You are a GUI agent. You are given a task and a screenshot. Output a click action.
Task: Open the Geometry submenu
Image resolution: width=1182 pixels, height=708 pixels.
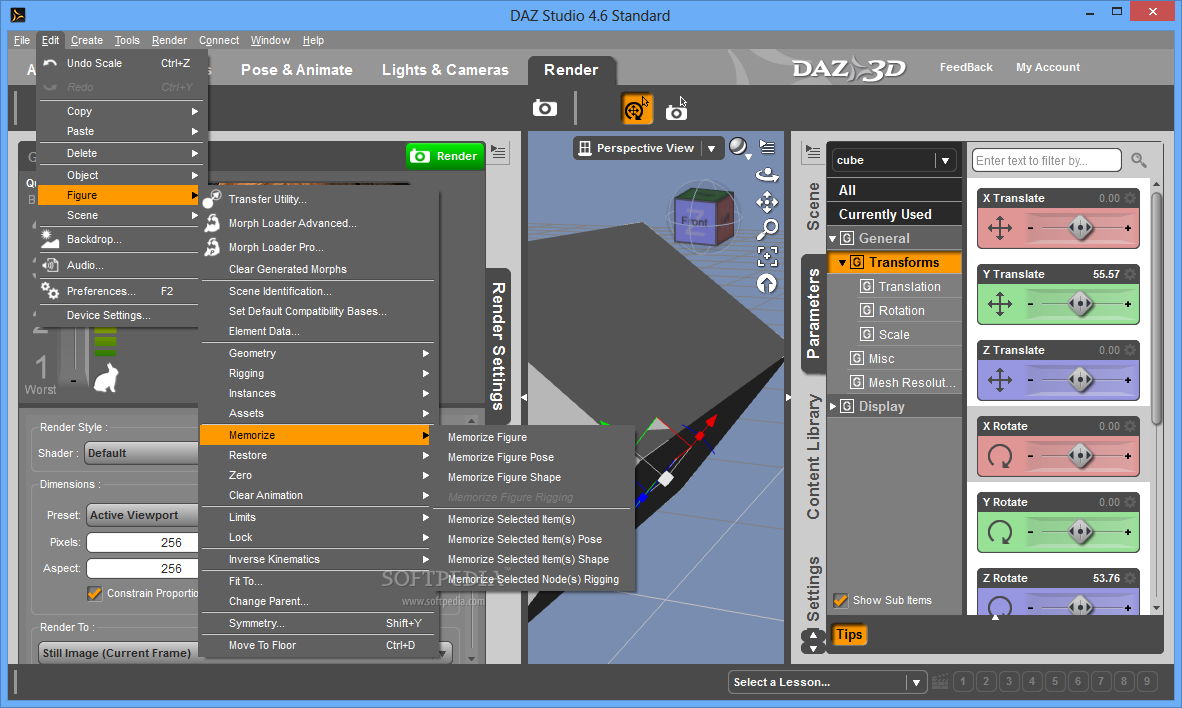pyautogui.click(x=317, y=353)
